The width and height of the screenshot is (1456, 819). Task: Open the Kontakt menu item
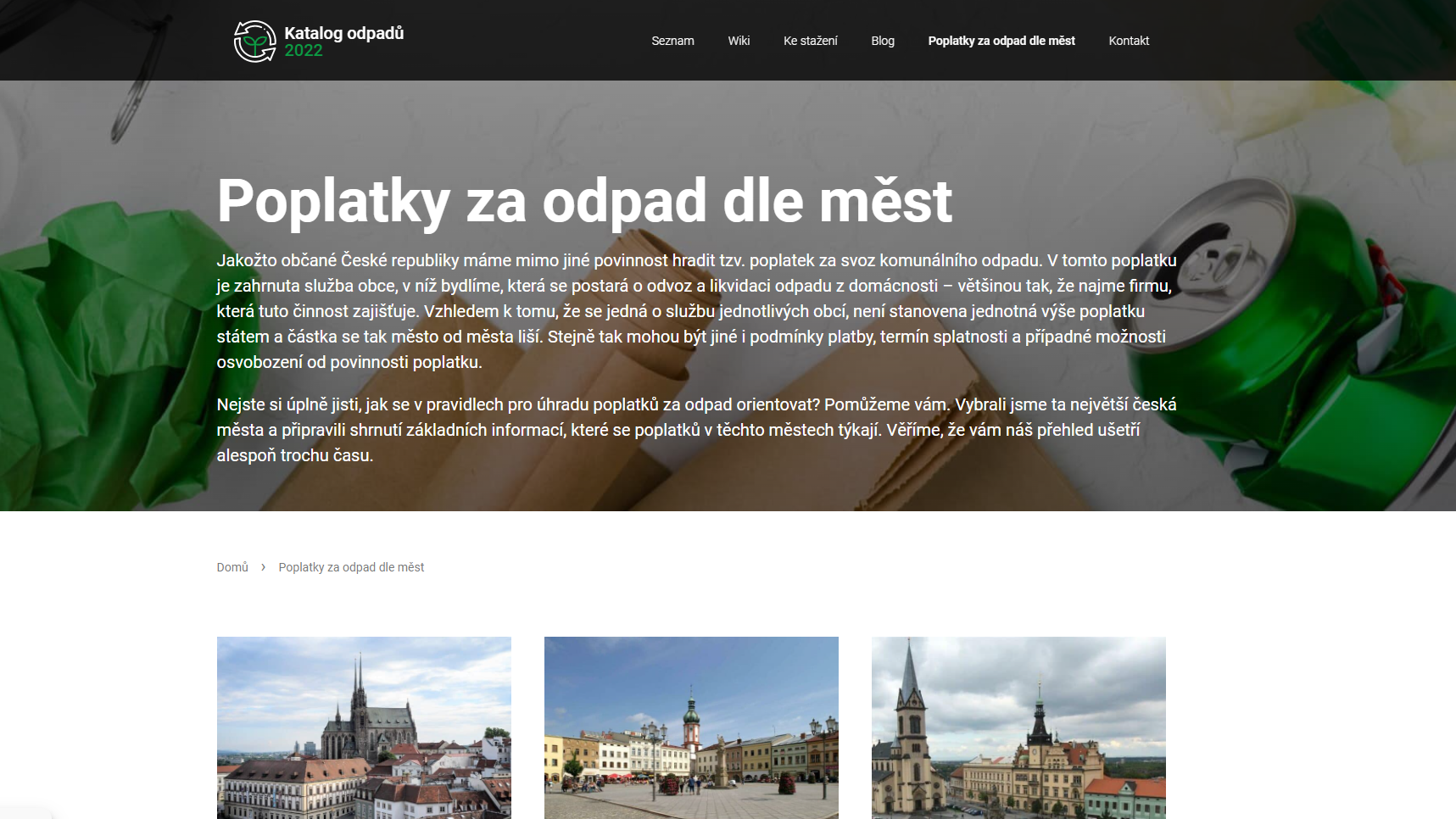point(1129,41)
